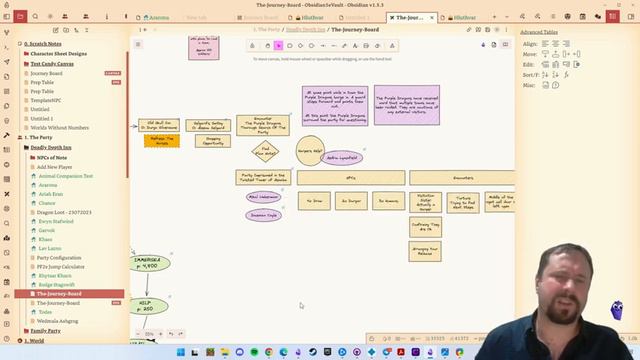This screenshot has height=360, width=640.
Task: Click Deadly Depth Inn breadcrumb link
Action: tap(305, 29)
